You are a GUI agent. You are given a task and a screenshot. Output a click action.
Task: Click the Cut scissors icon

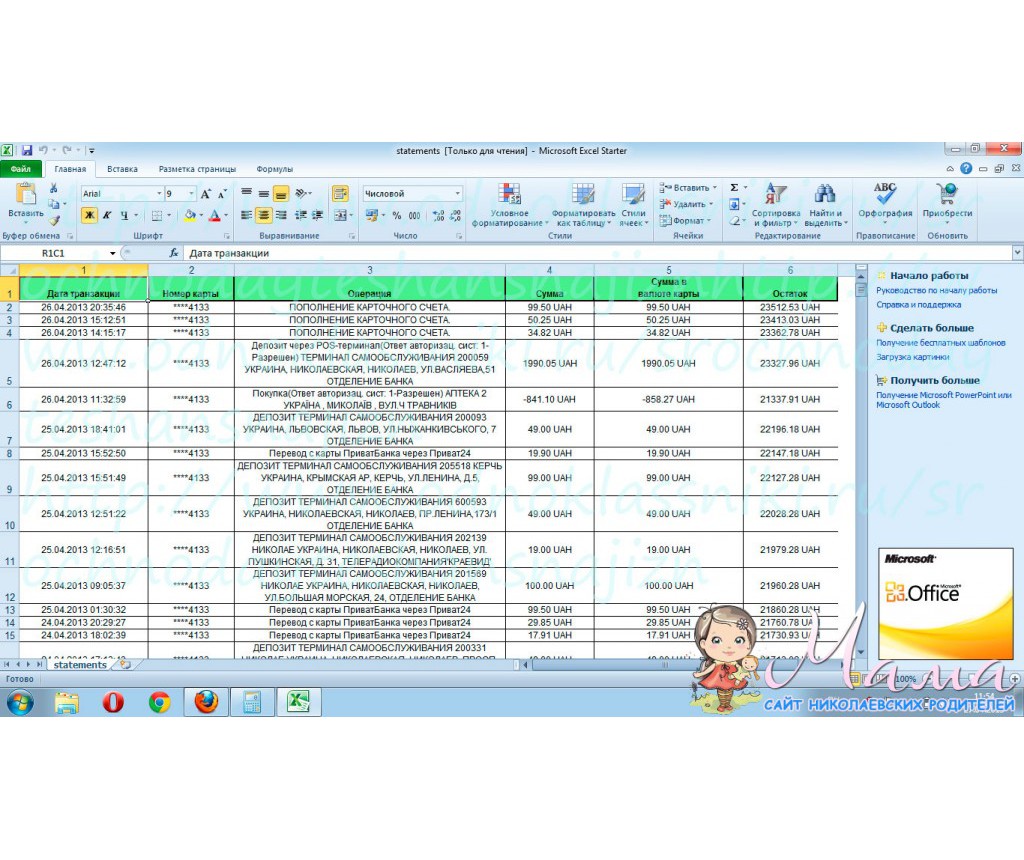[x=54, y=189]
